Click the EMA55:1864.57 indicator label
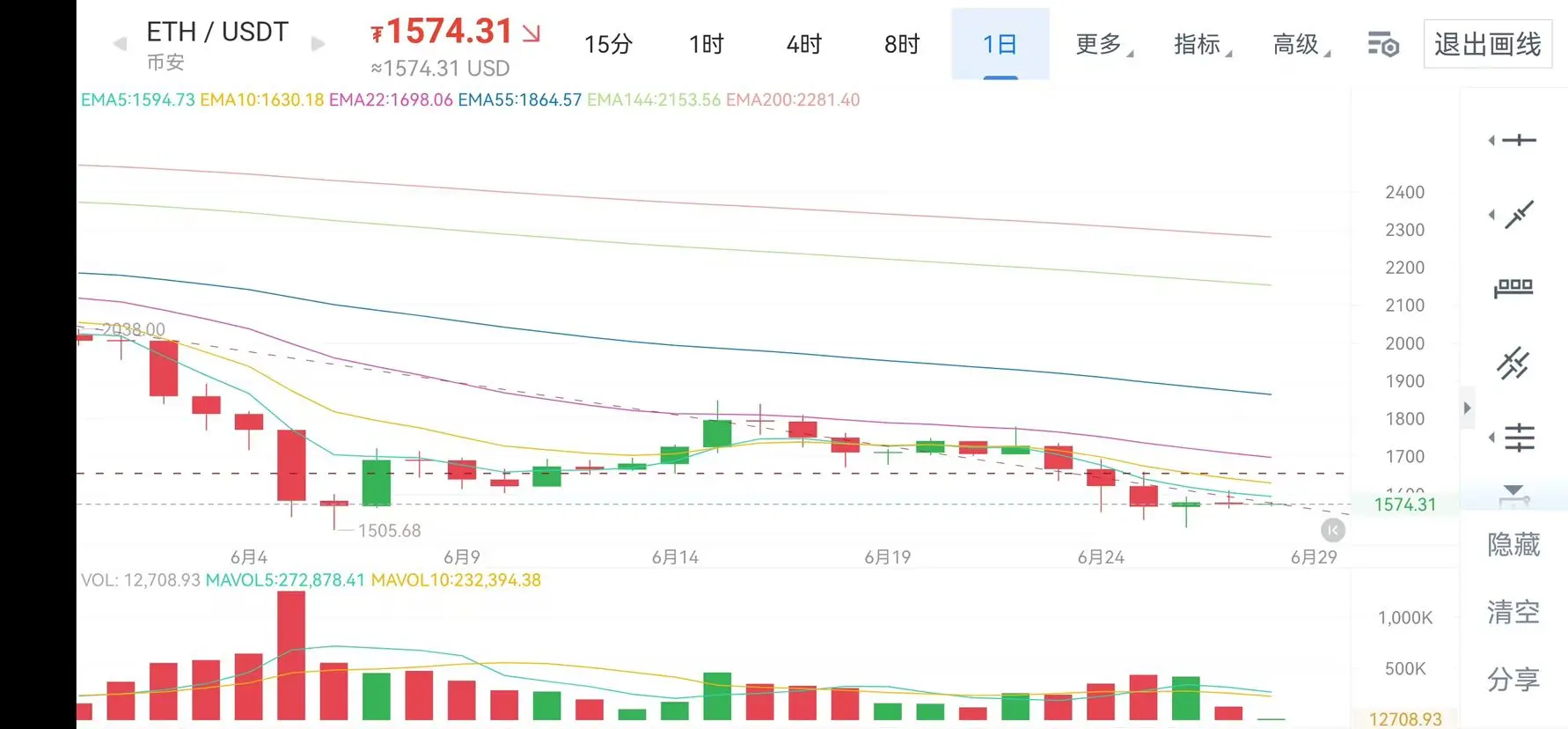 (x=520, y=99)
